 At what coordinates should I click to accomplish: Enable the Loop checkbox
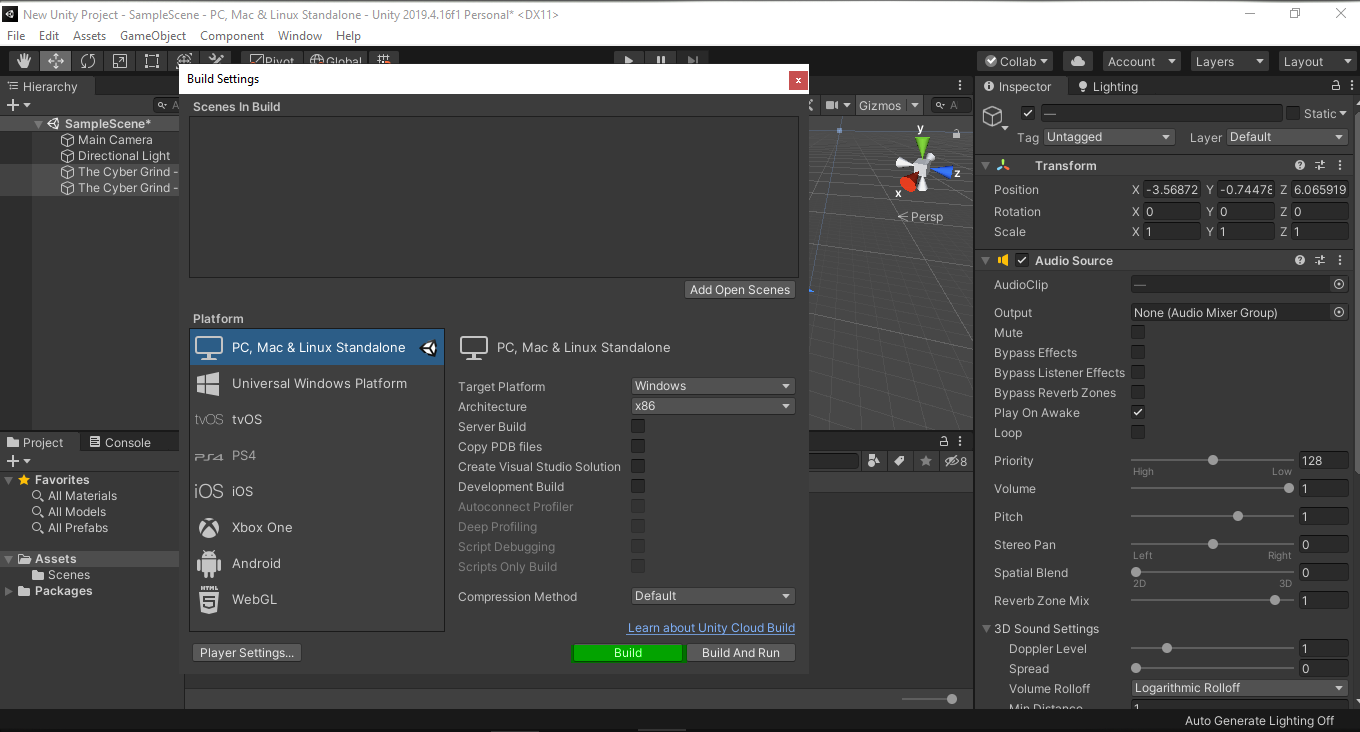[x=1138, y=432]
